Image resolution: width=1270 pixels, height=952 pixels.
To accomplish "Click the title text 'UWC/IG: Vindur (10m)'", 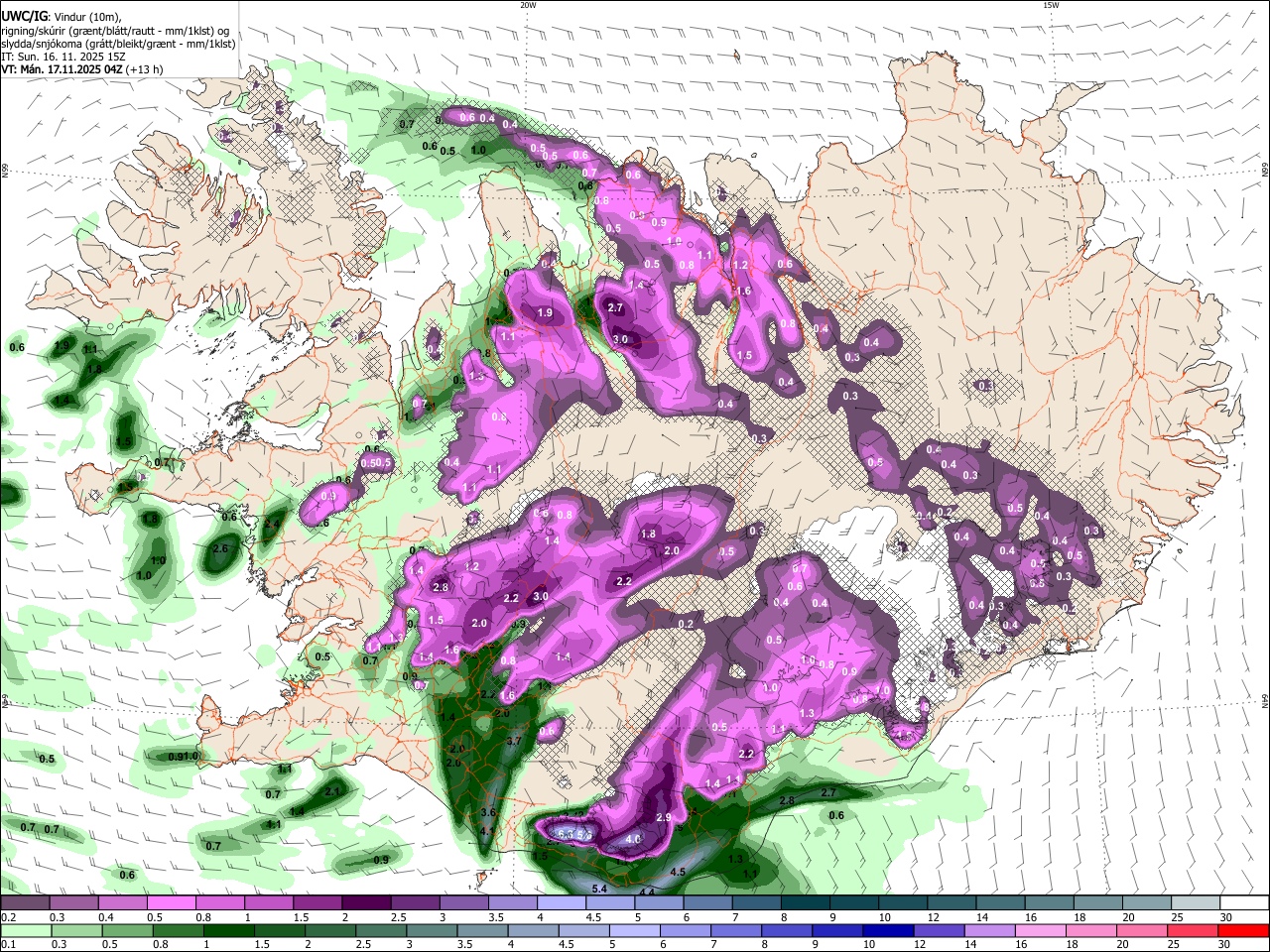I will (x=61, y=17).
